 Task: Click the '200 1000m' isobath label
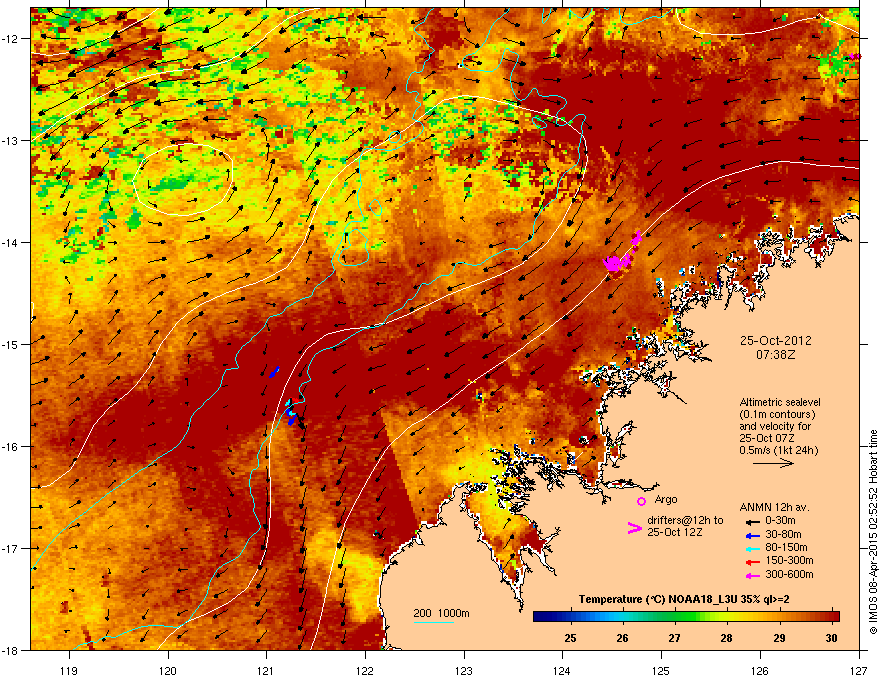(x=441, y=613)
